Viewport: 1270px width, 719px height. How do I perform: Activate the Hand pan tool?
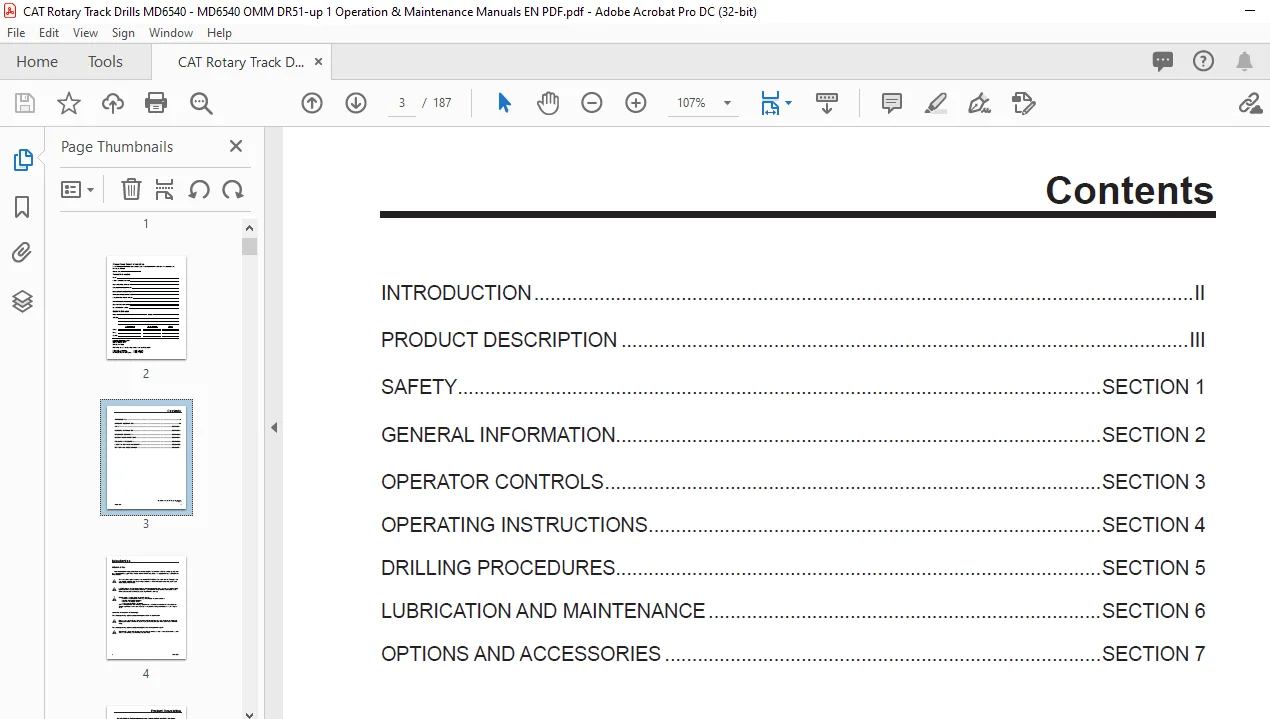tap(548, 103)
